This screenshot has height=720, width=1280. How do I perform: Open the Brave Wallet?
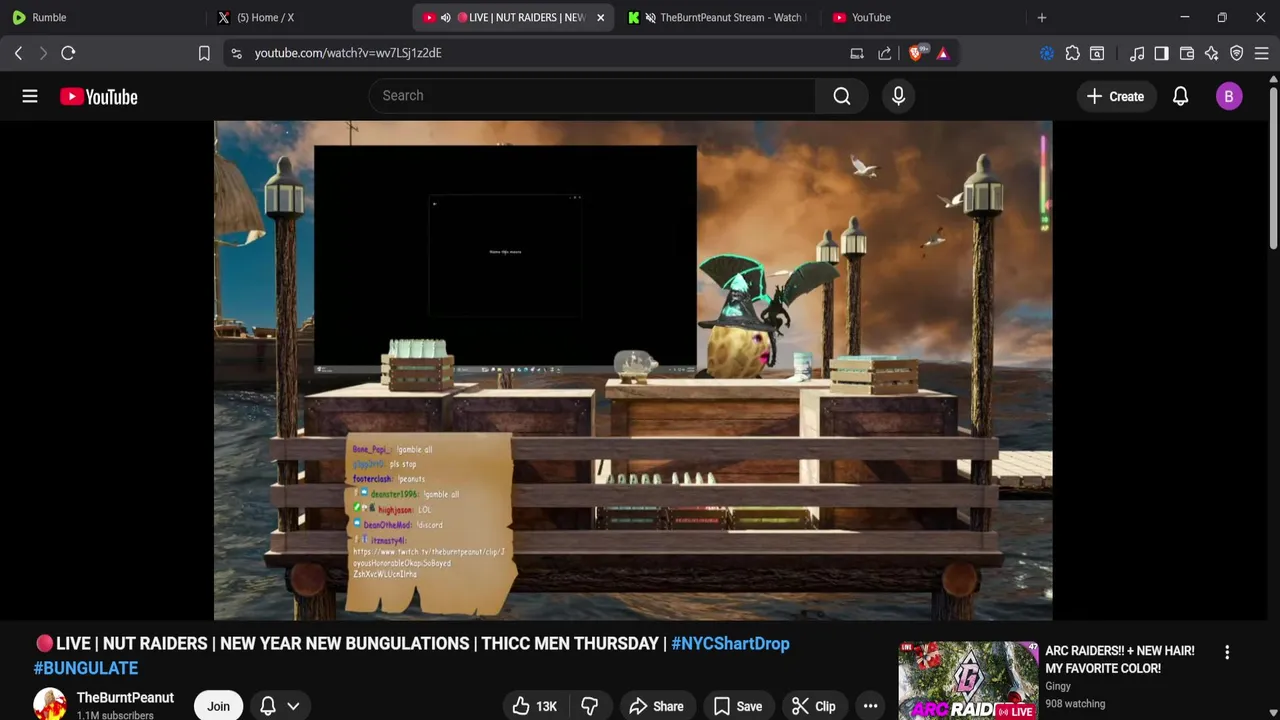(1187, 53)
